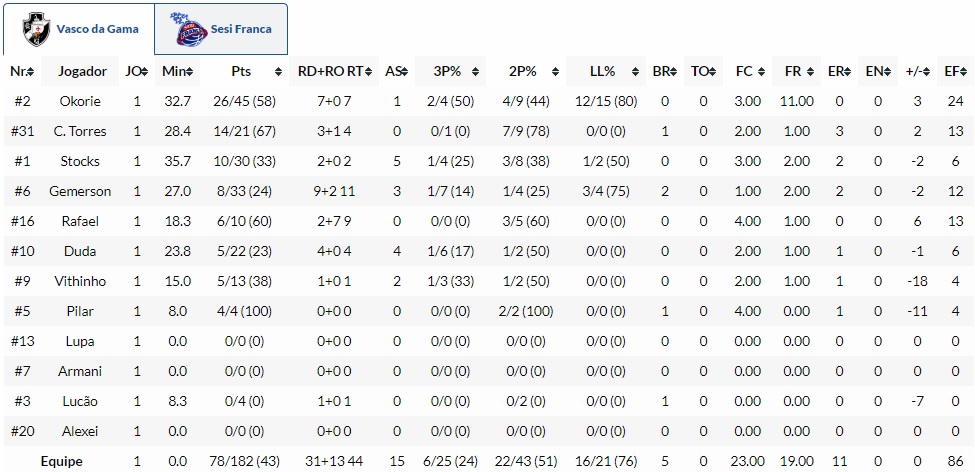The height and width of the screenshot is (472, 975).
Task: Sort by the 3P% column header
Action: [447, 72]
